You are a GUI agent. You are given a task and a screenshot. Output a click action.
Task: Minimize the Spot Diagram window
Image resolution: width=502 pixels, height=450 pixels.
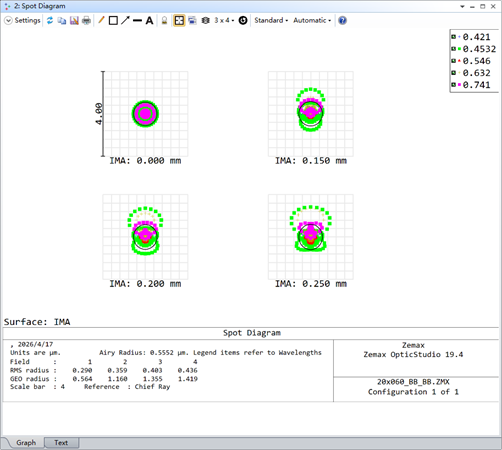472,6
